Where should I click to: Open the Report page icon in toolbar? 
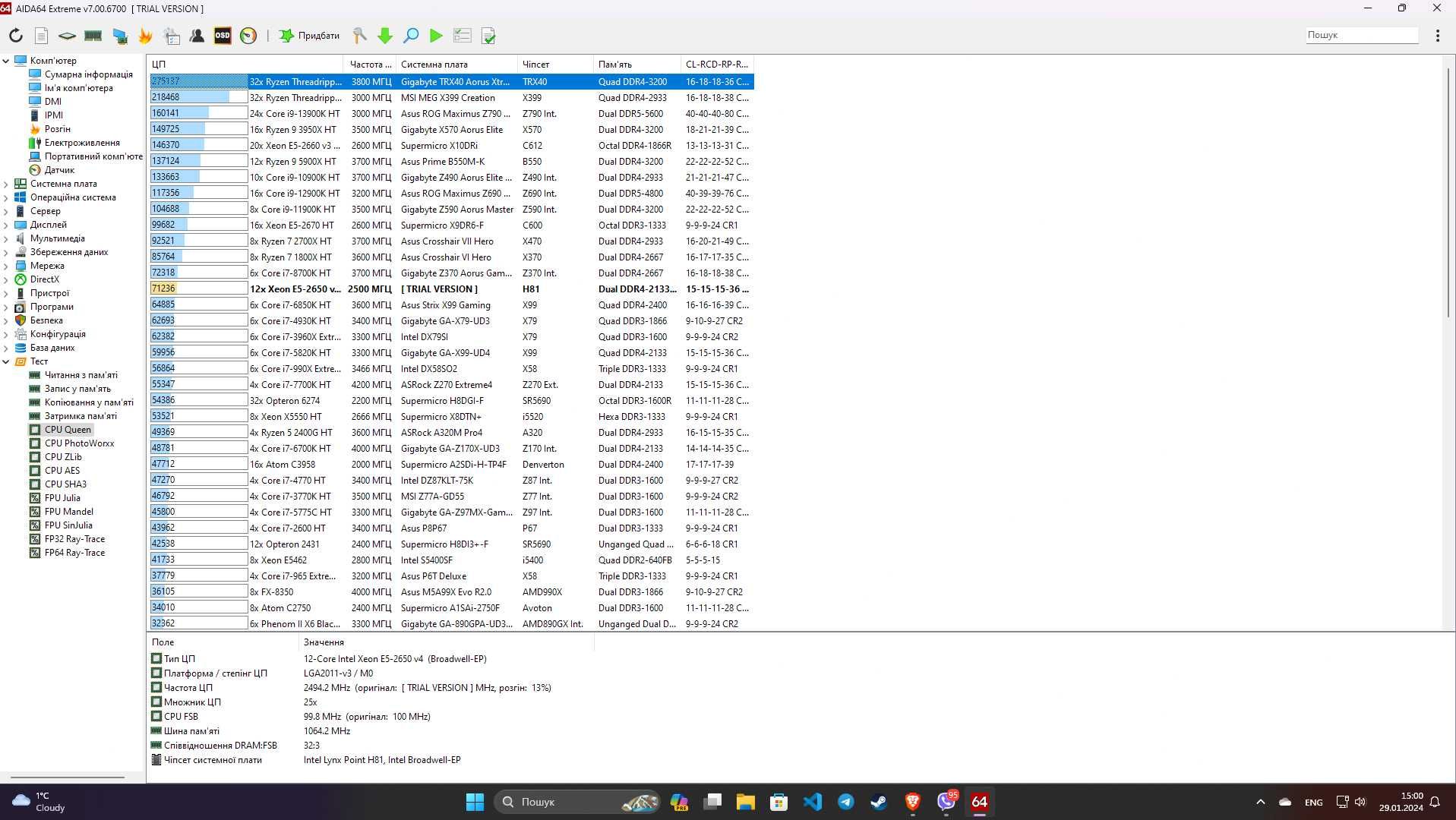[x=42, y=36]
